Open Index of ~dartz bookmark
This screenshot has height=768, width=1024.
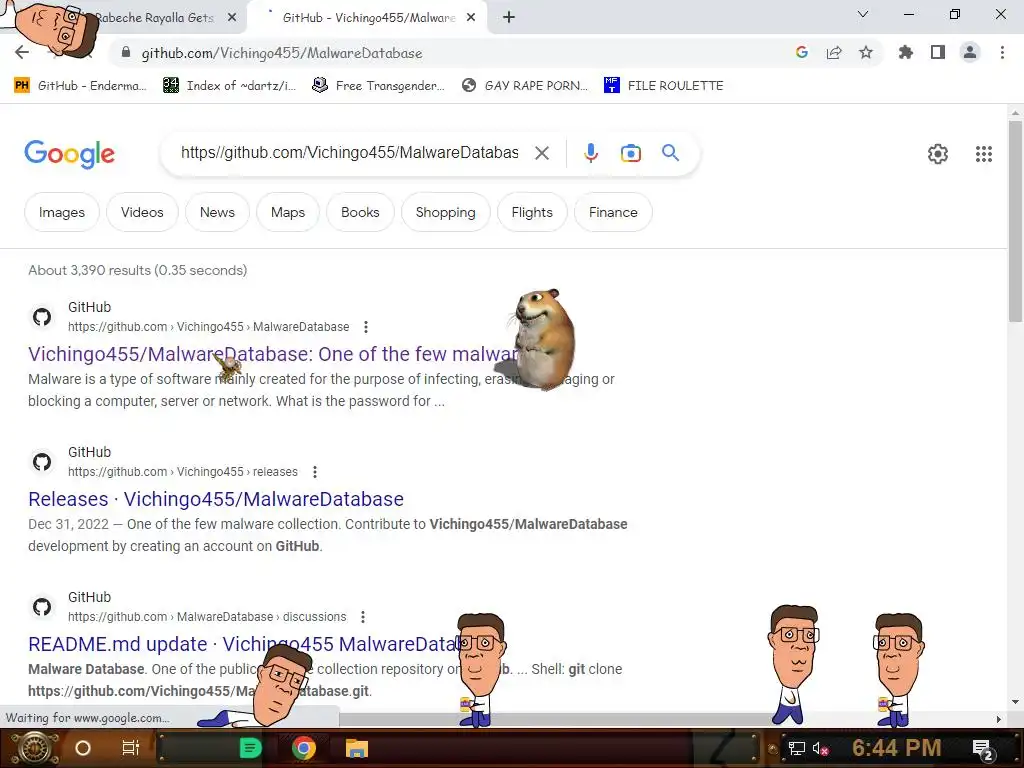(230, 86)
